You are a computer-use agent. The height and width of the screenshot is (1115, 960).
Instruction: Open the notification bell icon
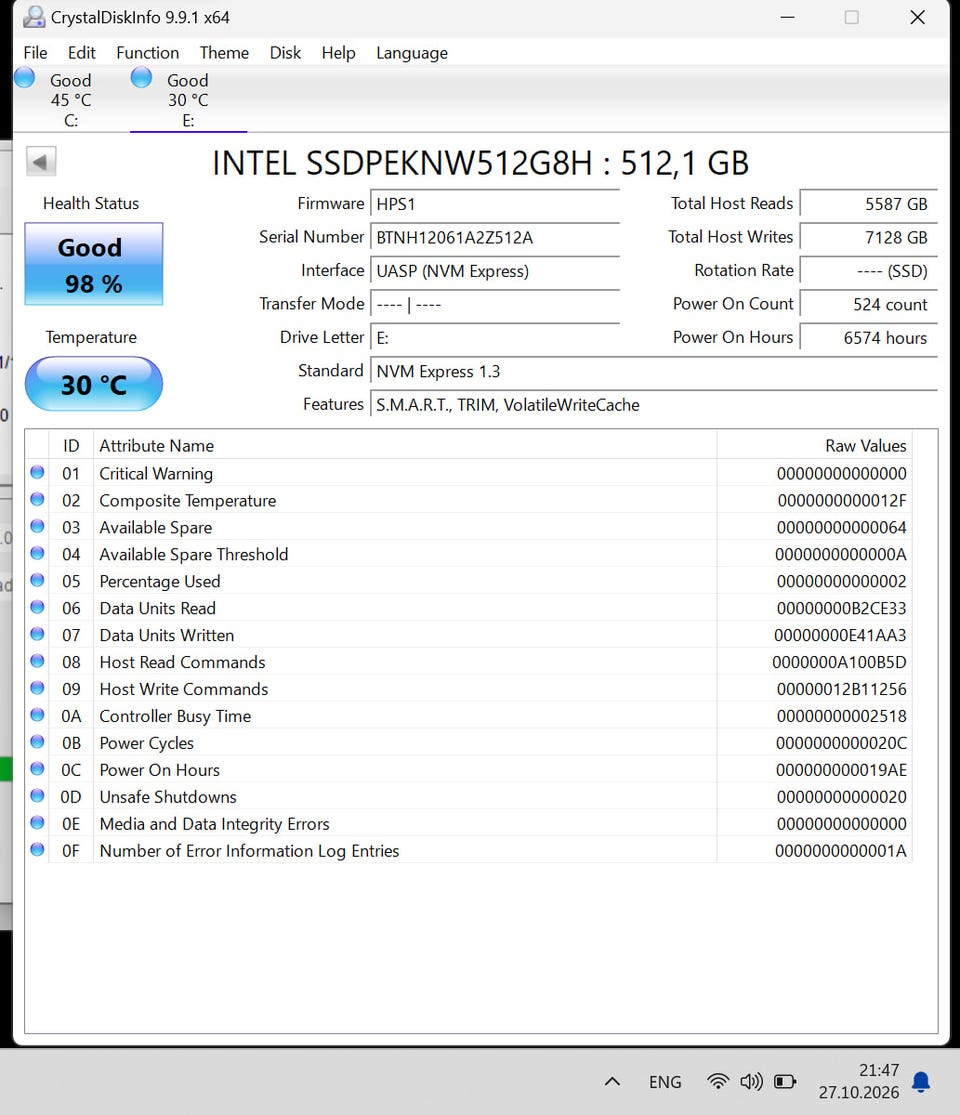(921, 1082)
